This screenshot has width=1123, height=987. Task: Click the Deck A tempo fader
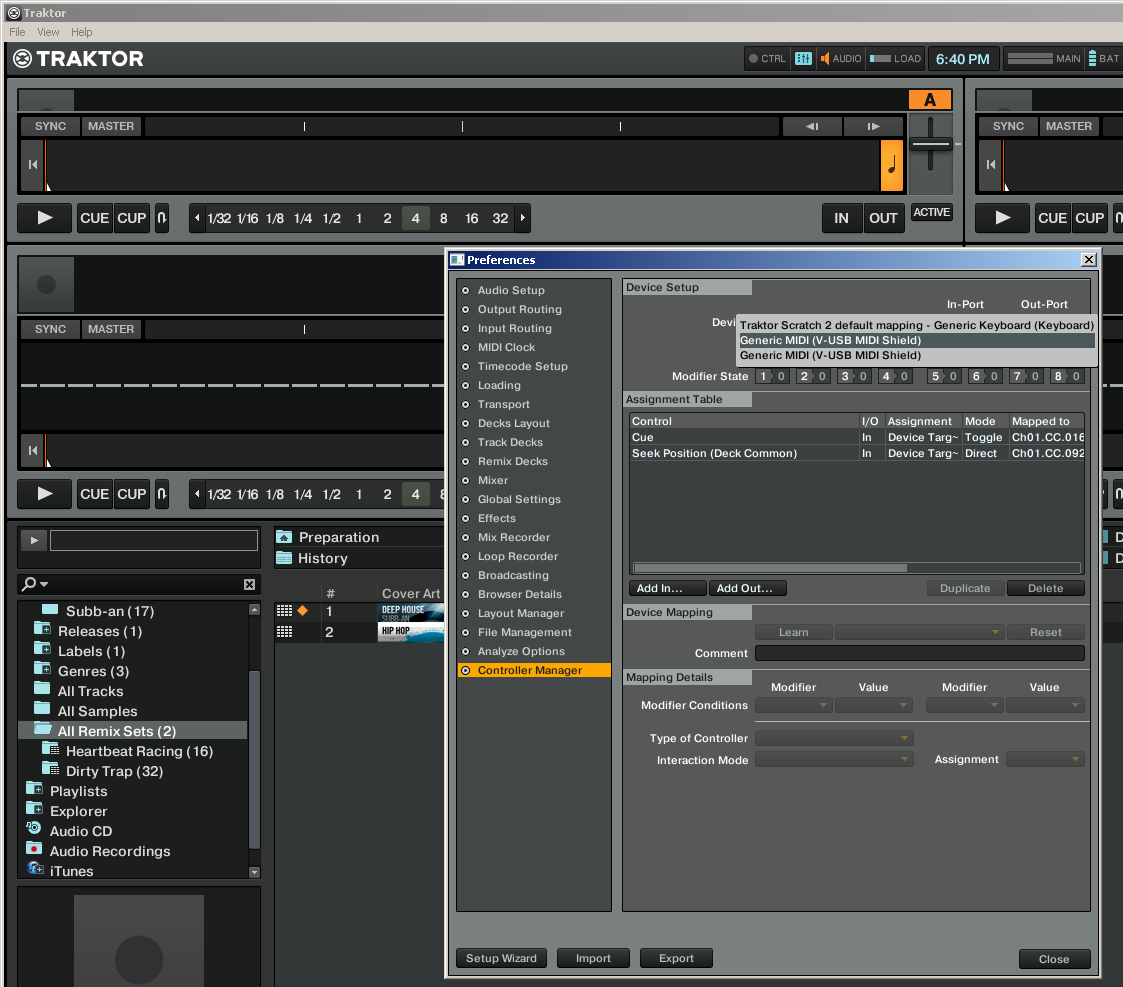click(x=930, y=144)
